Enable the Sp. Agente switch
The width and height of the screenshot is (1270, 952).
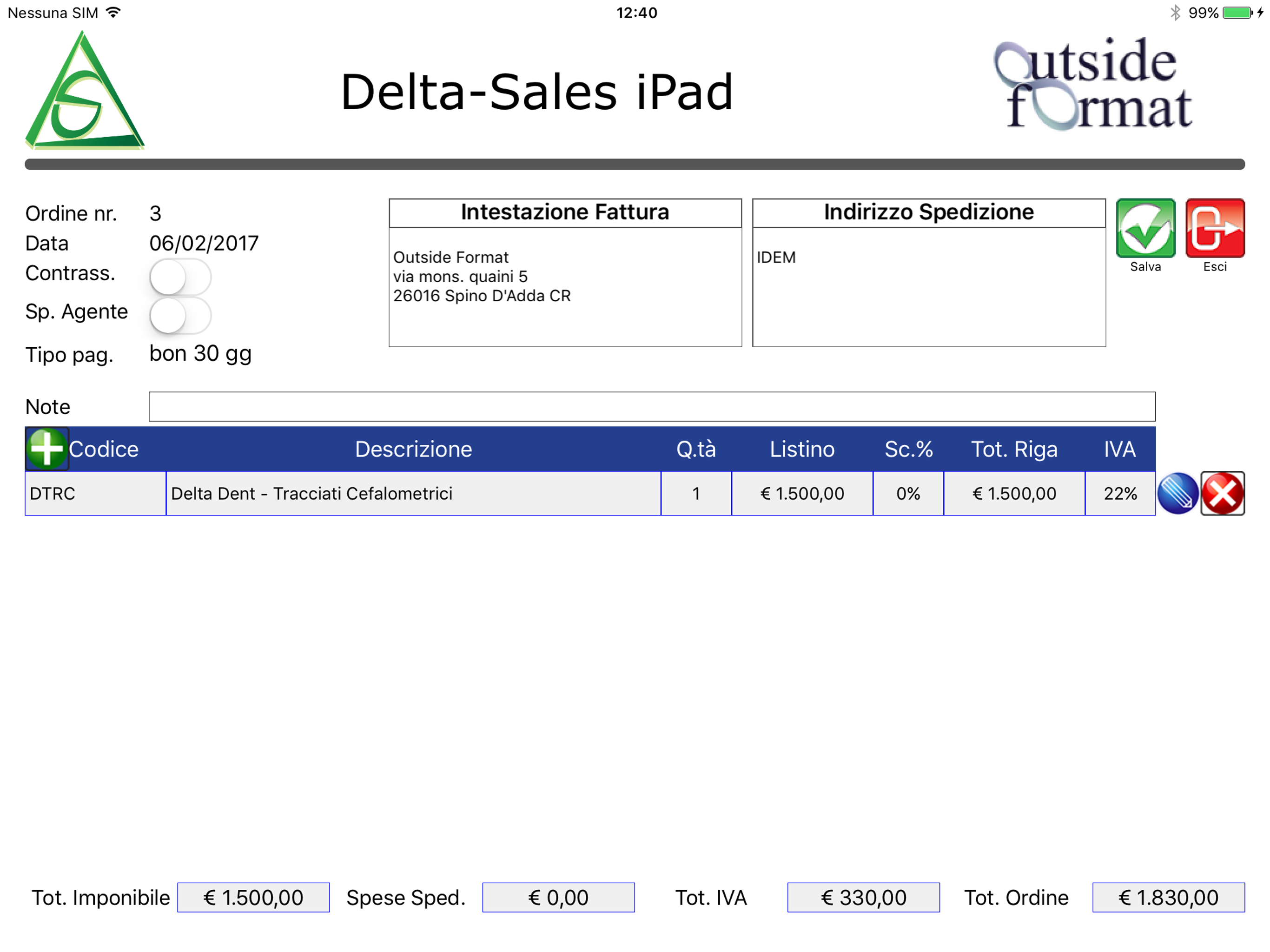click(x=180, y=315)
